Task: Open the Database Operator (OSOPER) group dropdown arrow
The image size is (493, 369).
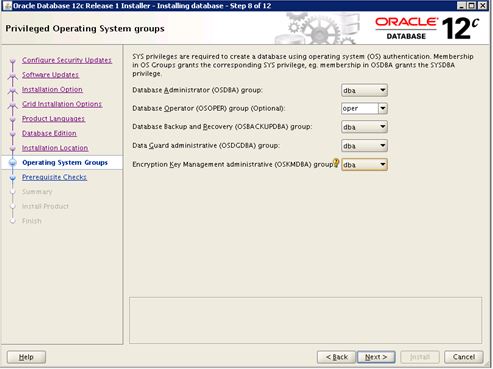Action: (383, 108)
